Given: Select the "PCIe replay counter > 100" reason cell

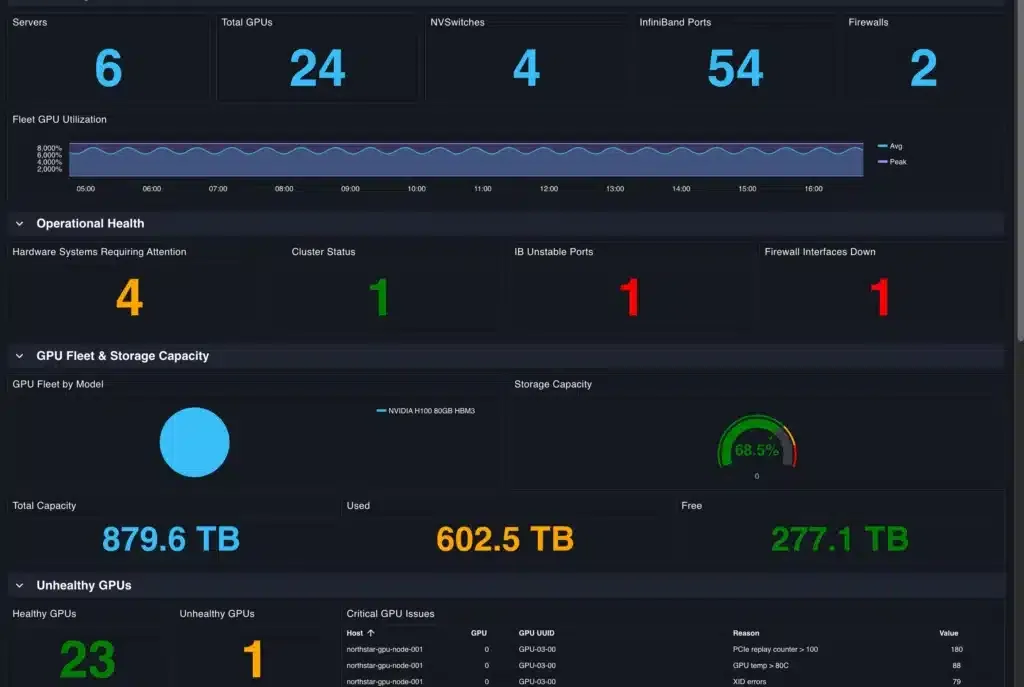Looking at the screenshot, I should 775,649.
